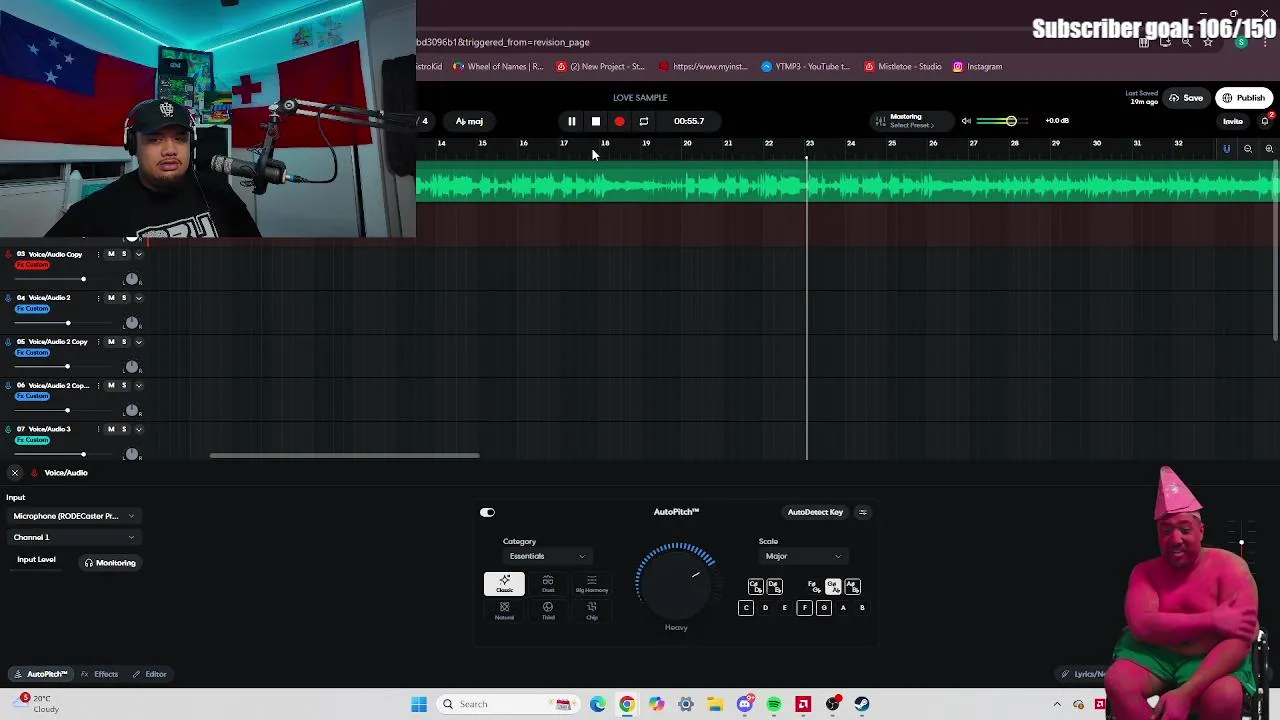Mute track 07 Voice/Audio 3
This screenshot has height=720, width=1280.
point(111,429)
